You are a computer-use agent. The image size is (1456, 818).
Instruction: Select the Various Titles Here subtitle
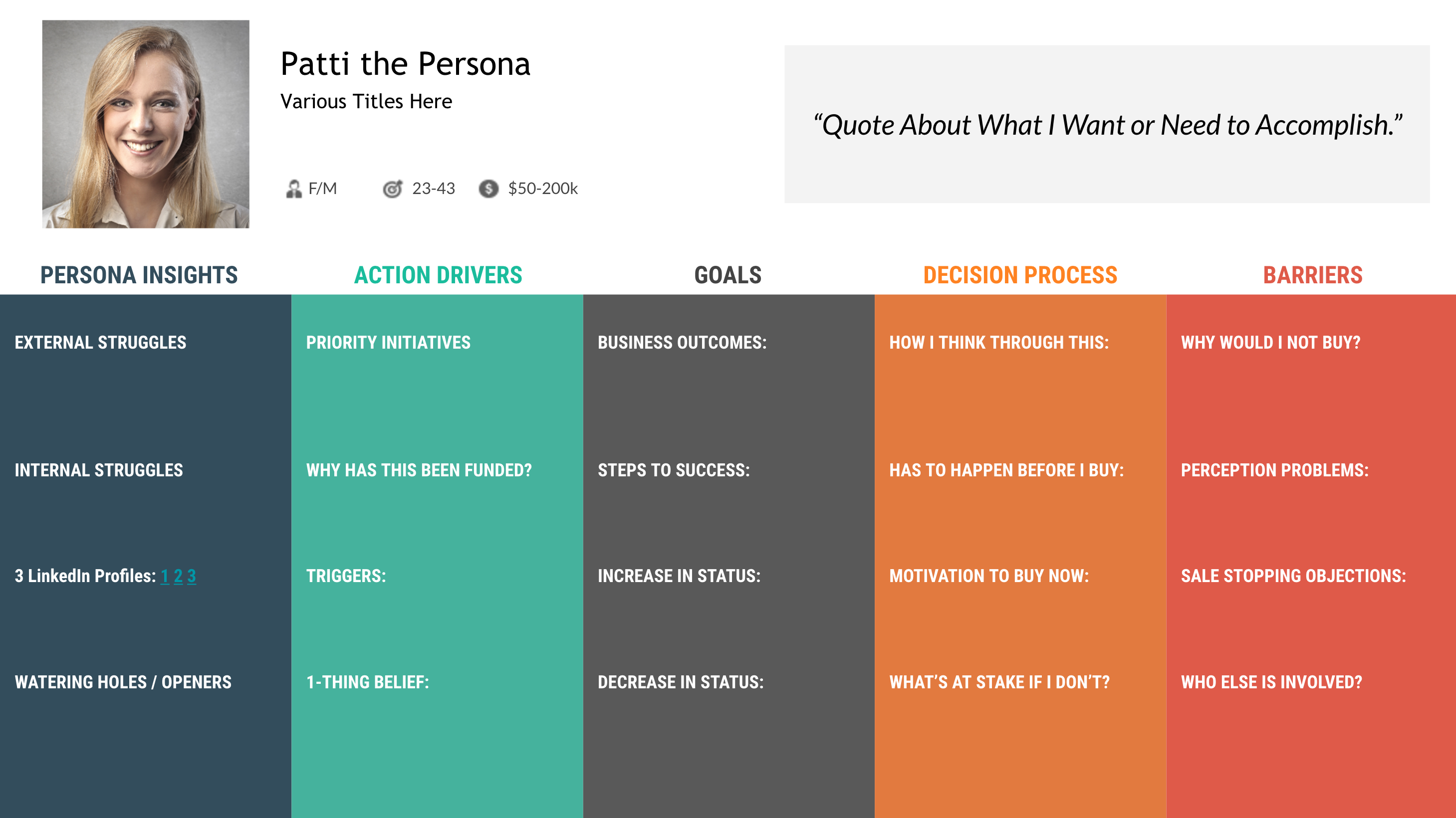366,102
